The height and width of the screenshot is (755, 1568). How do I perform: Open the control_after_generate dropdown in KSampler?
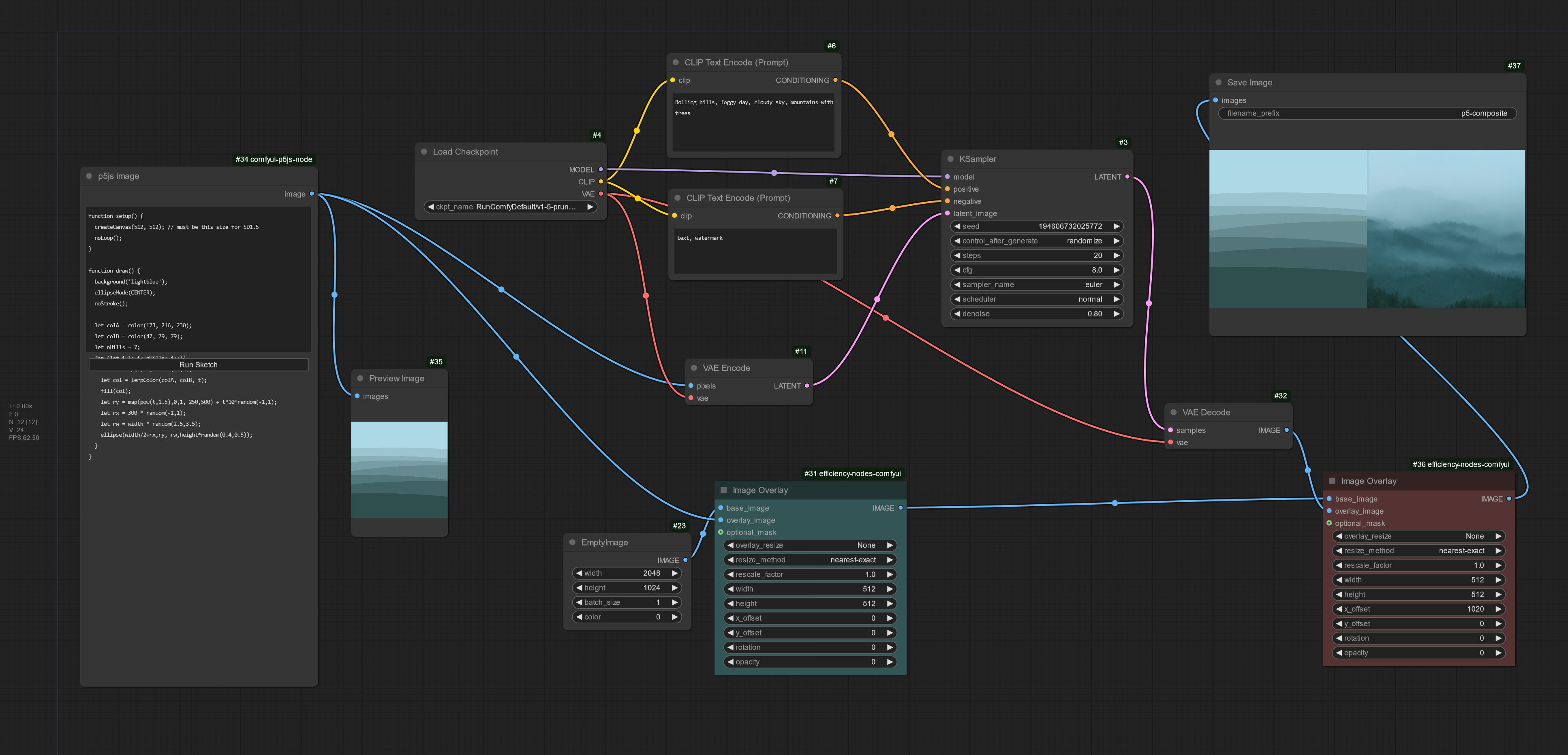tap(1037, 241)
